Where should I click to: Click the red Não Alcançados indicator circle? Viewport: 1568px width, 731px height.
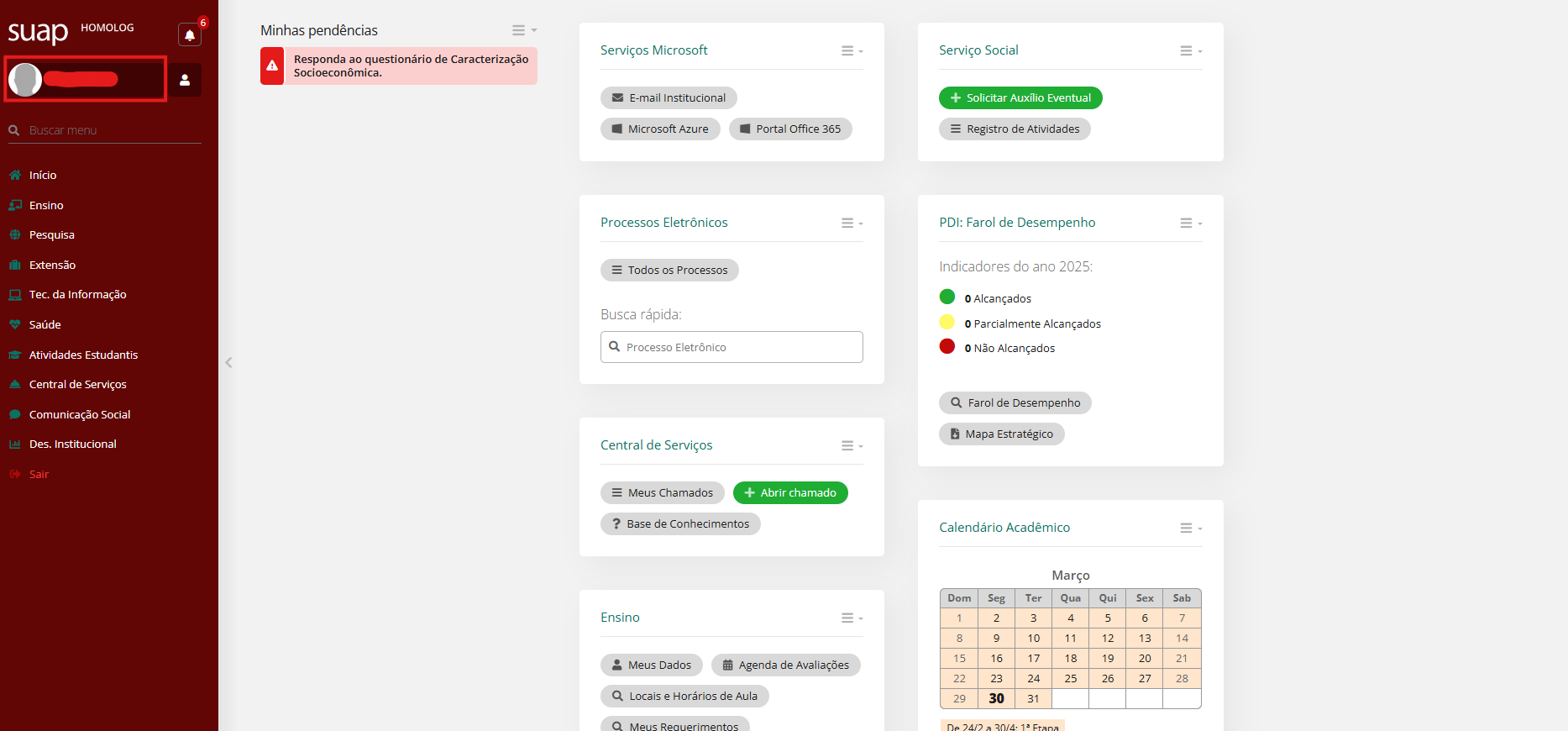tap(947, 346)
